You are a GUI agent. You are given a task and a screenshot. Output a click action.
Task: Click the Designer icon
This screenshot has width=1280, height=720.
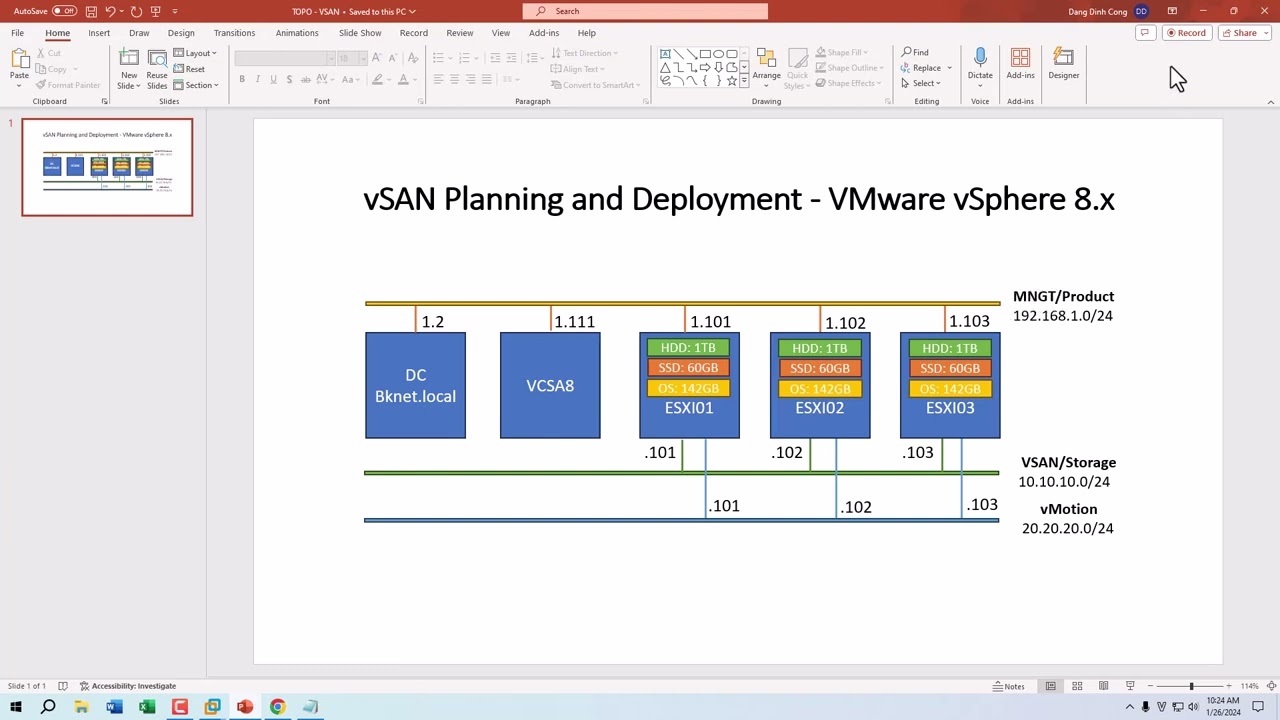[x=1063, y=58]
